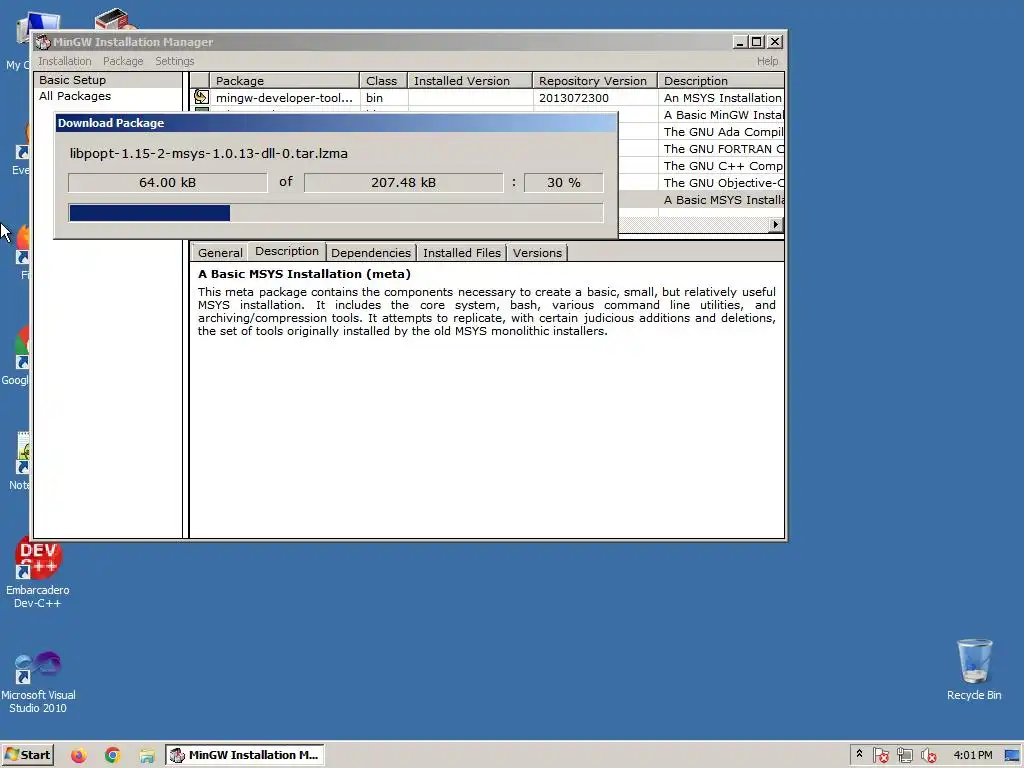The height and width of the screenshot is (768, 1024).
Task: Select the A Basic MinGW Installation description row
Action: coord(722,115)
